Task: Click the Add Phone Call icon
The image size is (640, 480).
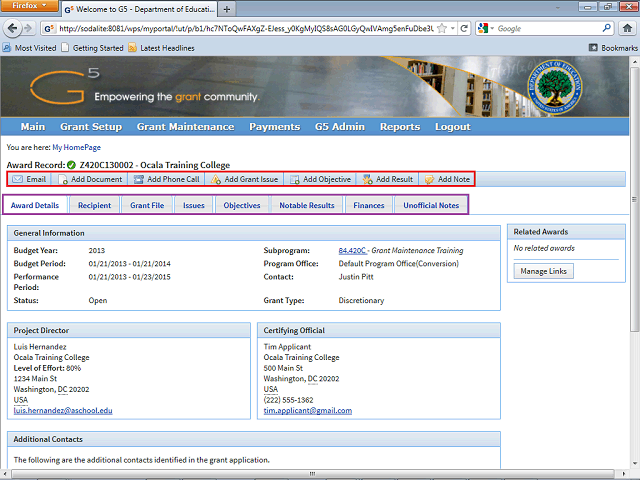Action: 139,180
